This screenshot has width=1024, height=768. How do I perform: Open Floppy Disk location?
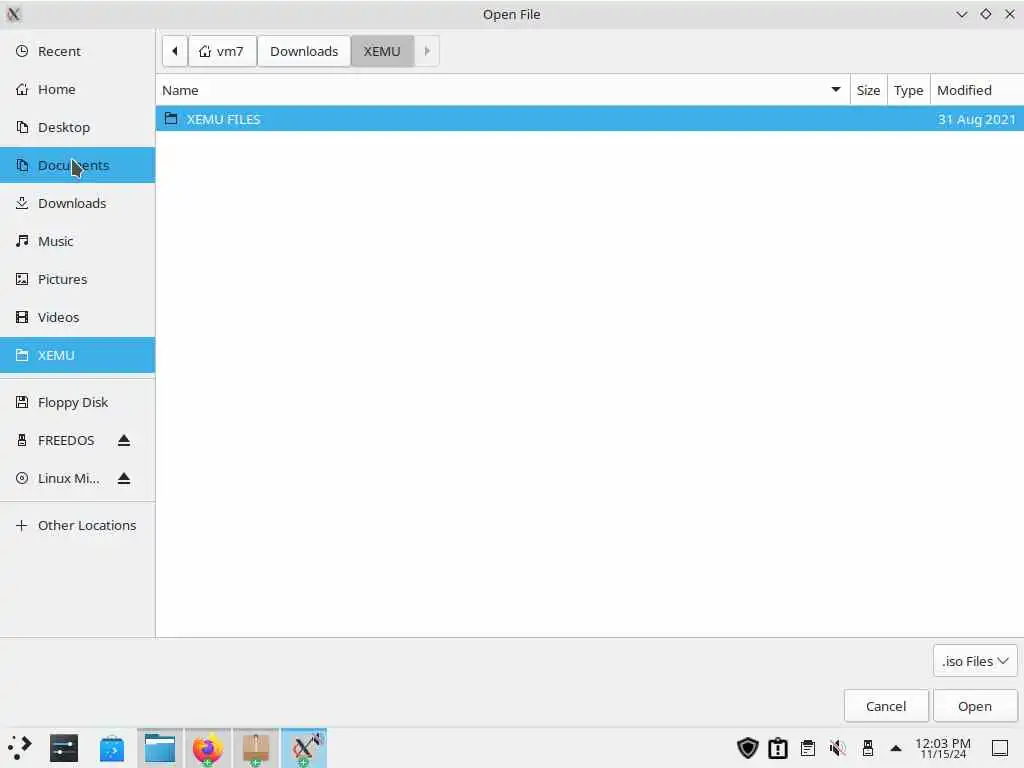(x=77, y=402)
